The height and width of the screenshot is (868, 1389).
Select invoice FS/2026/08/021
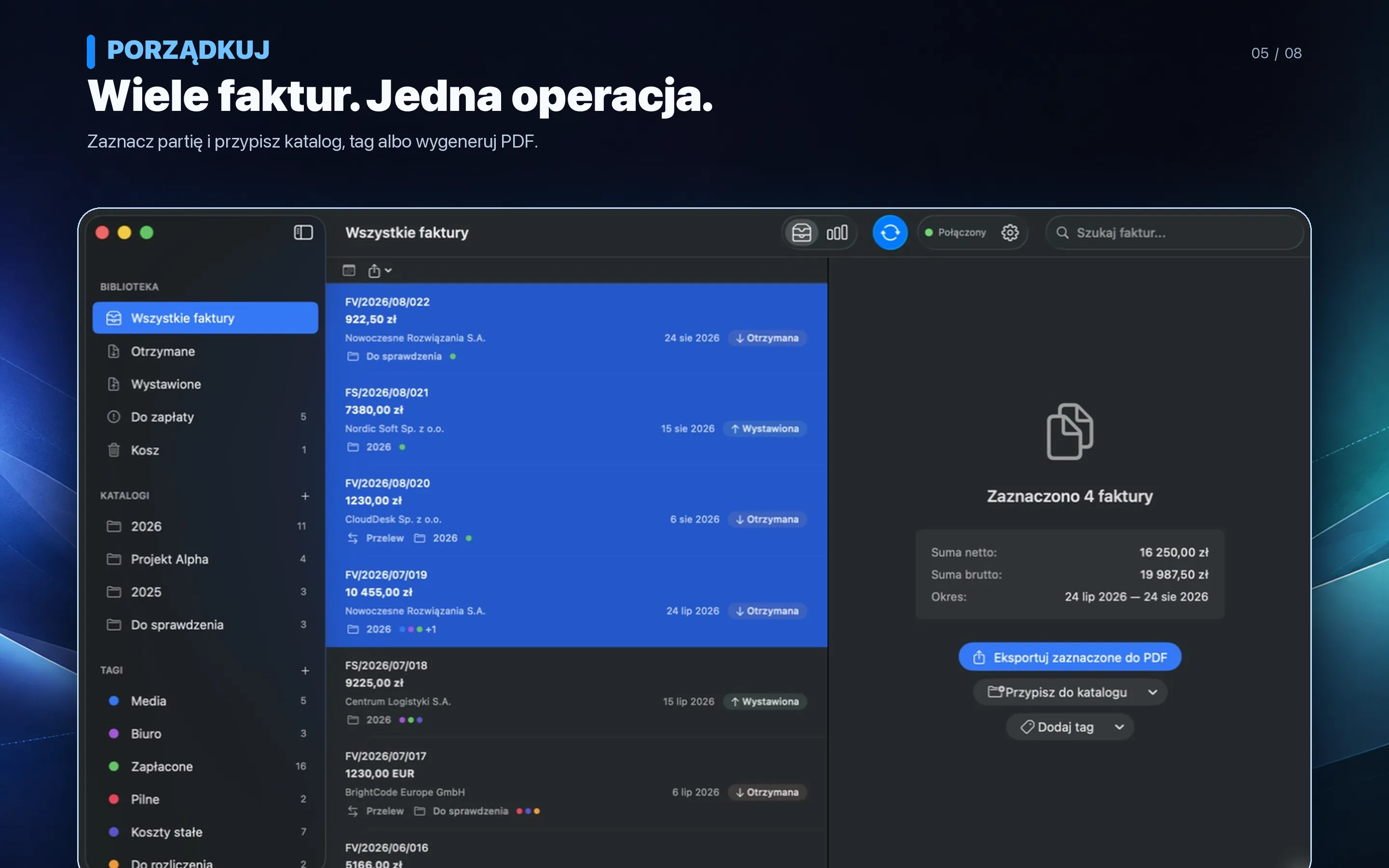576,419
